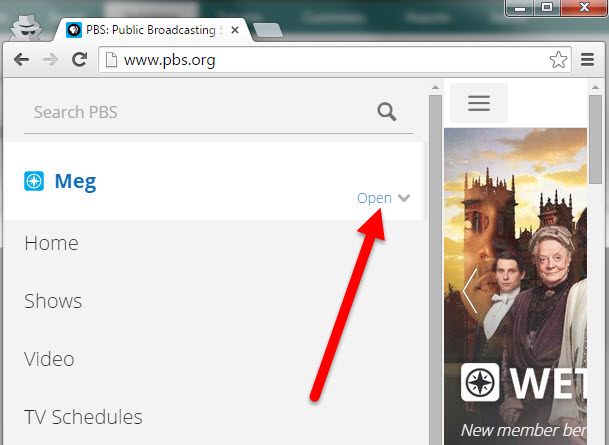The height and width of the screenshot is (445, 609).
Task: Open the Chrome menu (three bars icon)
Action: pos(587,59)
